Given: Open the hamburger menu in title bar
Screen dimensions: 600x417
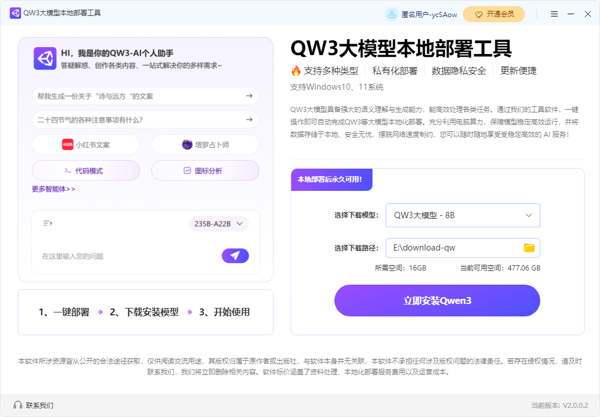Looking at the screenshot, I should [555, 15].
